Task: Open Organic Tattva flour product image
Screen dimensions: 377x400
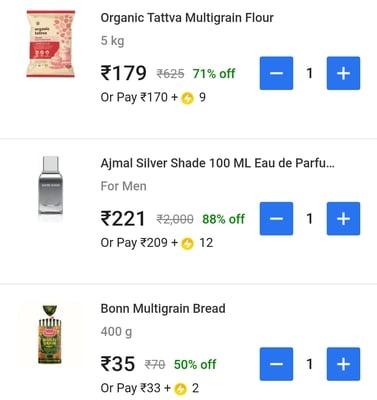Action: [51, 44]
